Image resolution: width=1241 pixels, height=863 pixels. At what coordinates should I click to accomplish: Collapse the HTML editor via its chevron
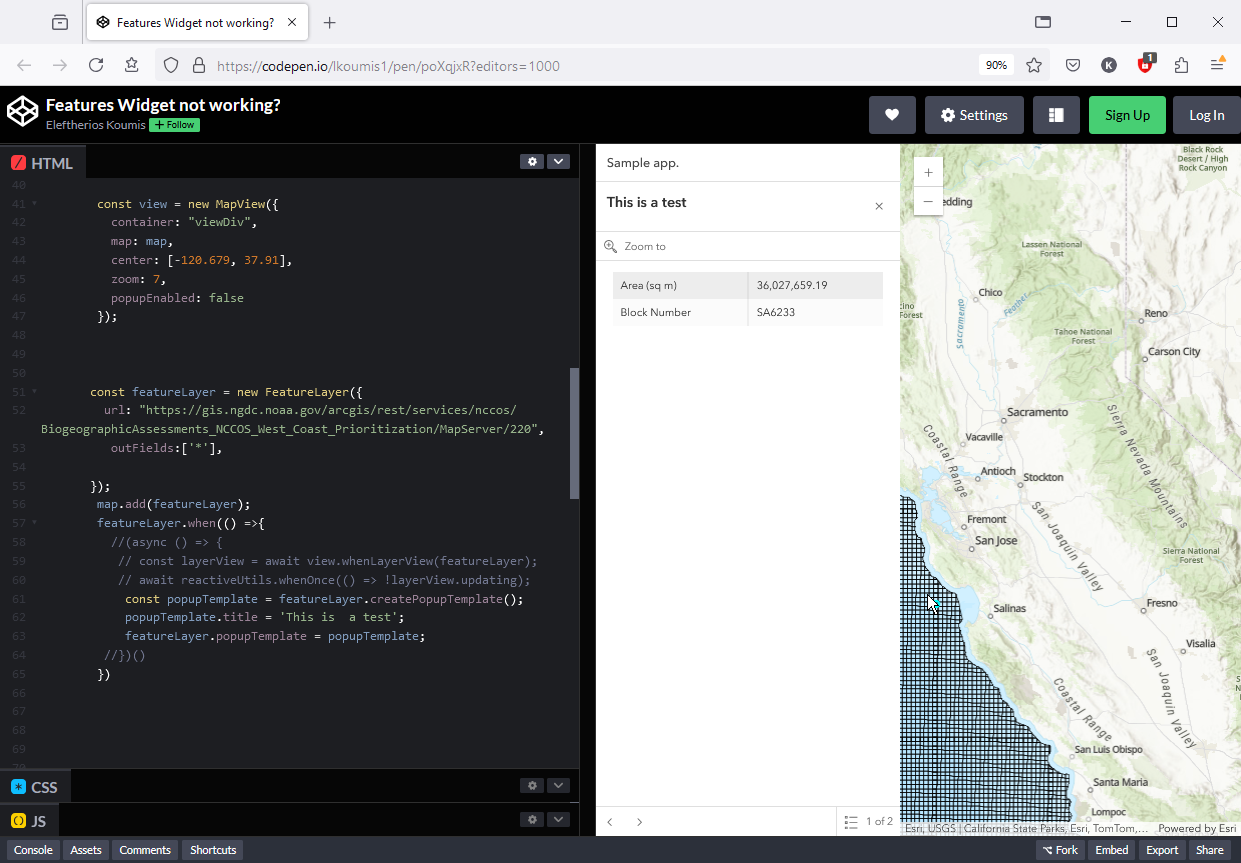558,161
